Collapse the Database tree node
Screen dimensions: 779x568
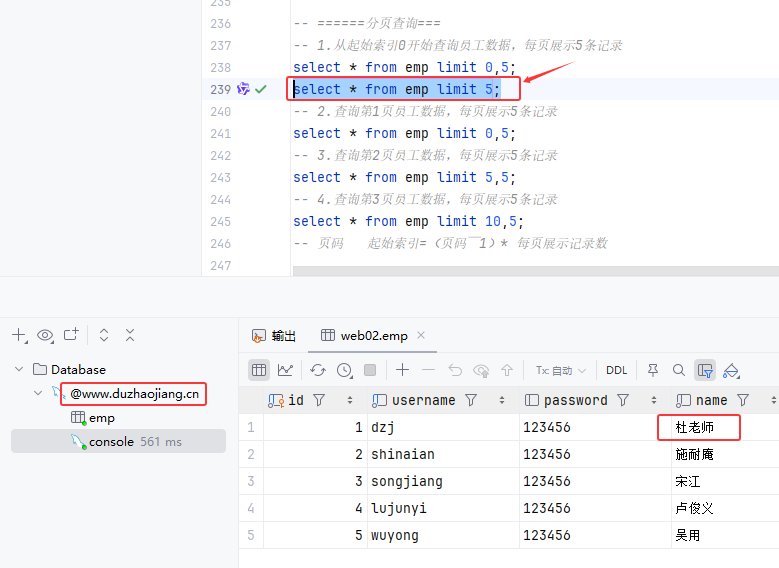19,369
